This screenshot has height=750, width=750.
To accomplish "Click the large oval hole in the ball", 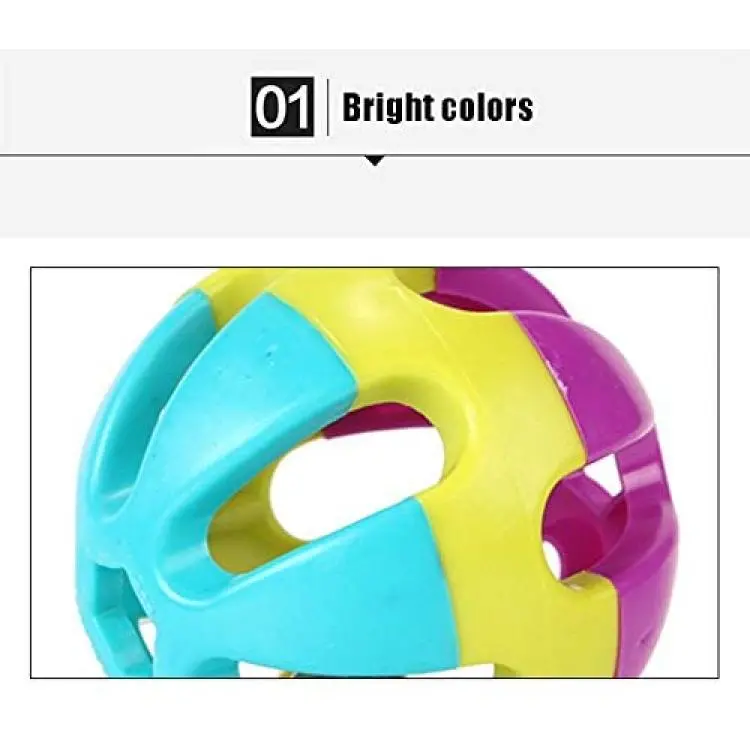I will pos(356,481).
